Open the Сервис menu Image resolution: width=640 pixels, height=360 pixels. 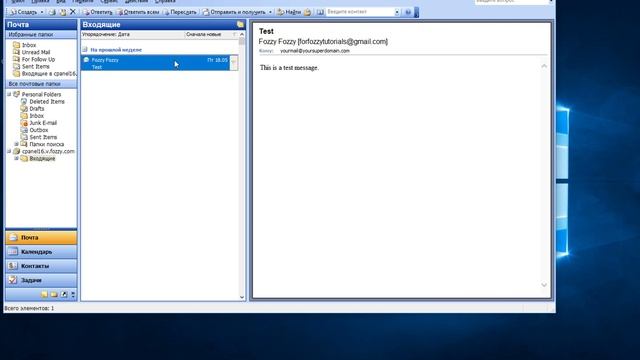coord(109,2)
